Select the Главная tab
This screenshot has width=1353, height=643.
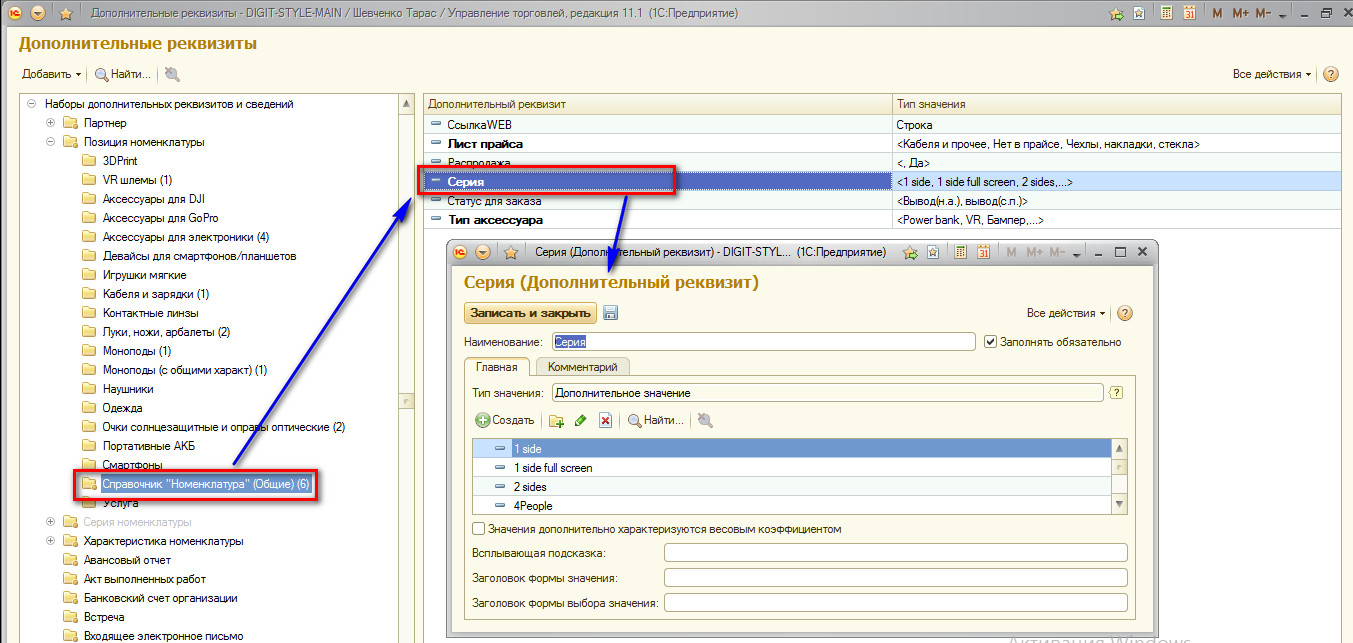coord(497,367)
